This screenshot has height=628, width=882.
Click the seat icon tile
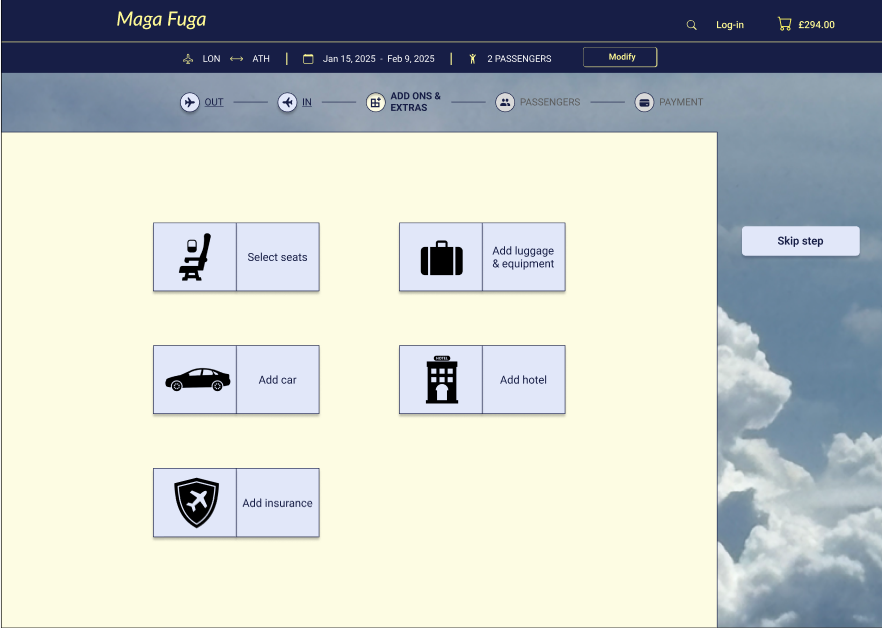point(195,257)
